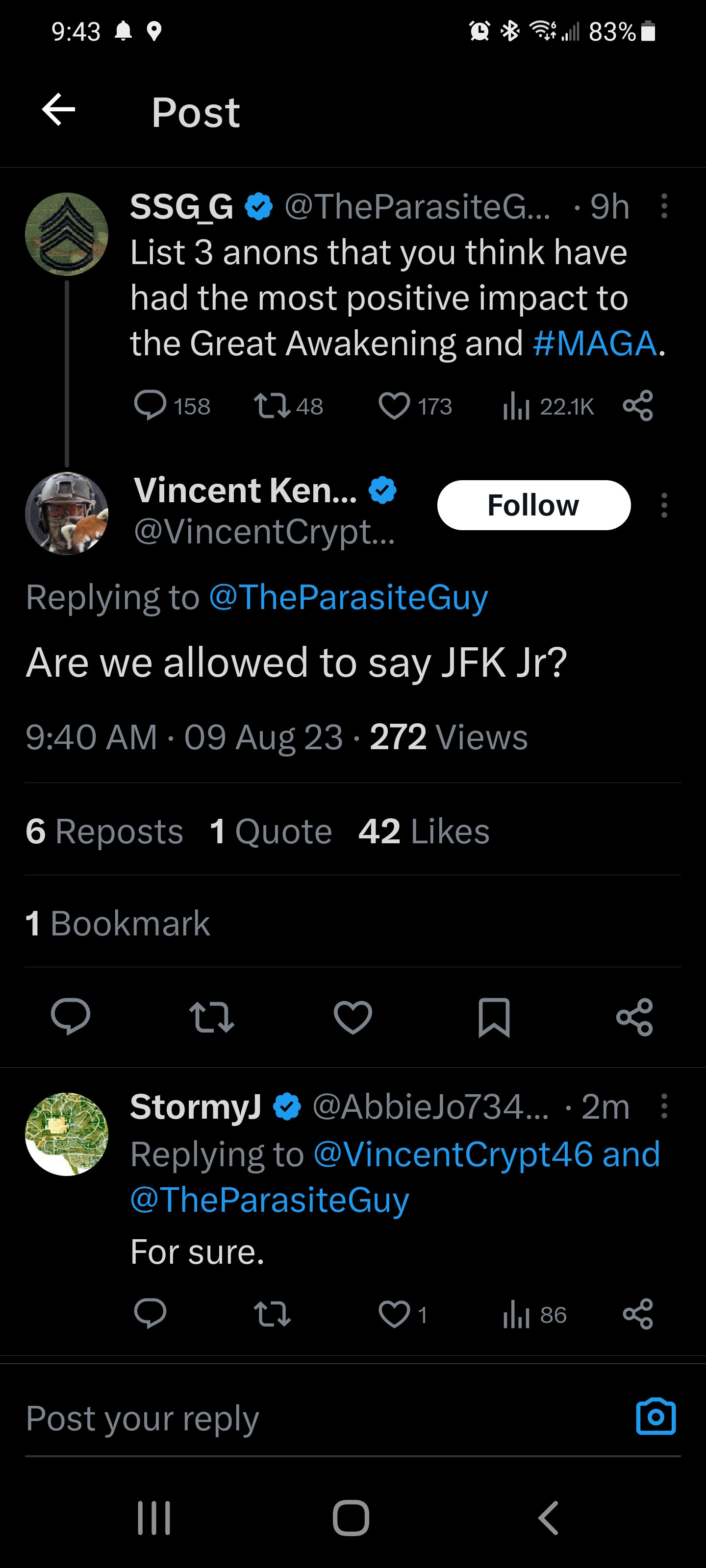Image resolution: width=706 pixels, height=1568 pixels.
Task: Reply to Vincent's post with comment icon
Action: [71, 1017]
